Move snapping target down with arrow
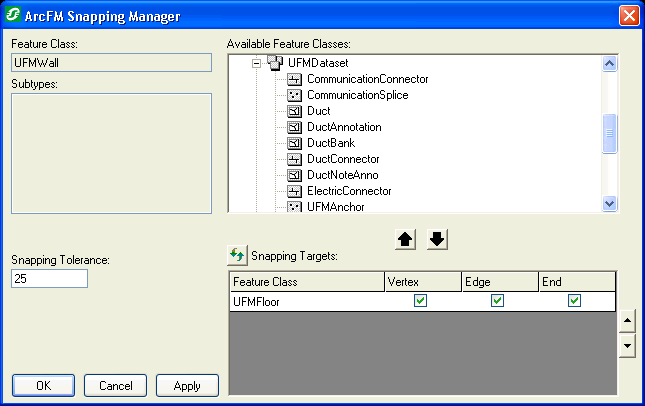 coord(437,239)
